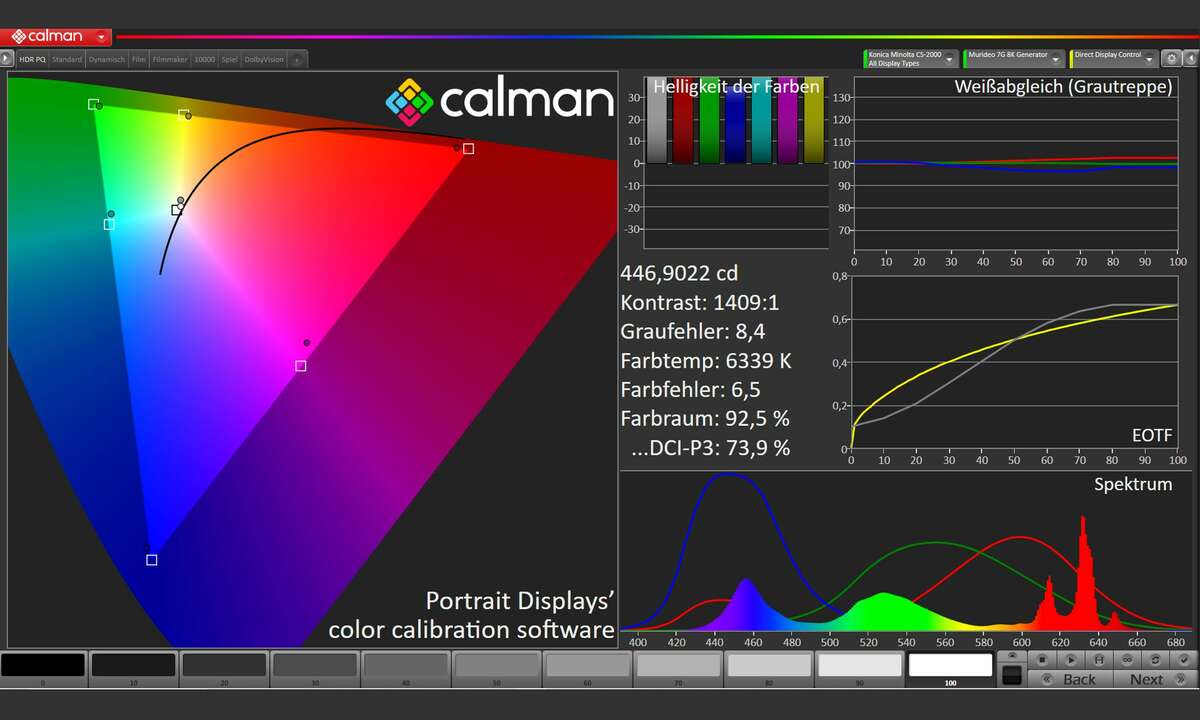Click the white luminance bar in Helligkeit chart
Image resolution: width=1200 pixels, height=720 pixels.
click(x=656, y=120)
